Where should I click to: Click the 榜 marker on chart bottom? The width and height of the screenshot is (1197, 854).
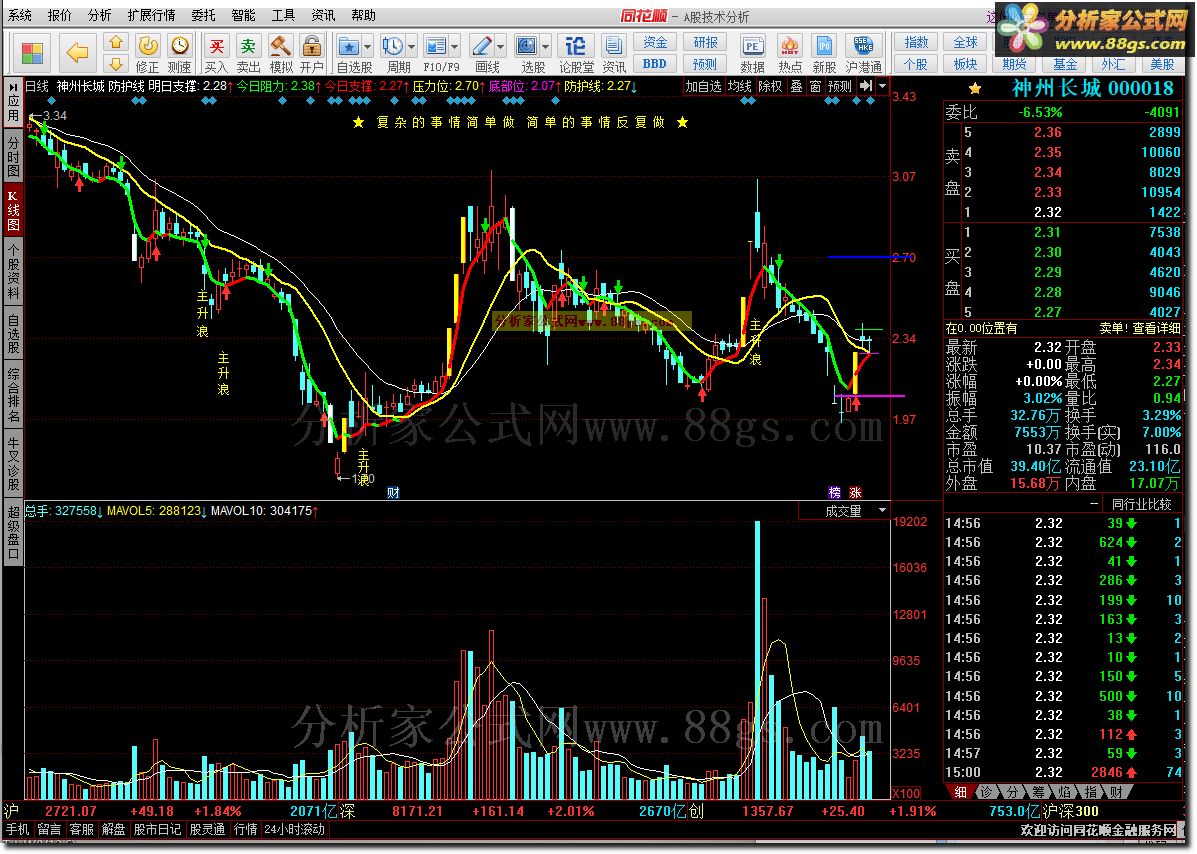pos(834,493)
